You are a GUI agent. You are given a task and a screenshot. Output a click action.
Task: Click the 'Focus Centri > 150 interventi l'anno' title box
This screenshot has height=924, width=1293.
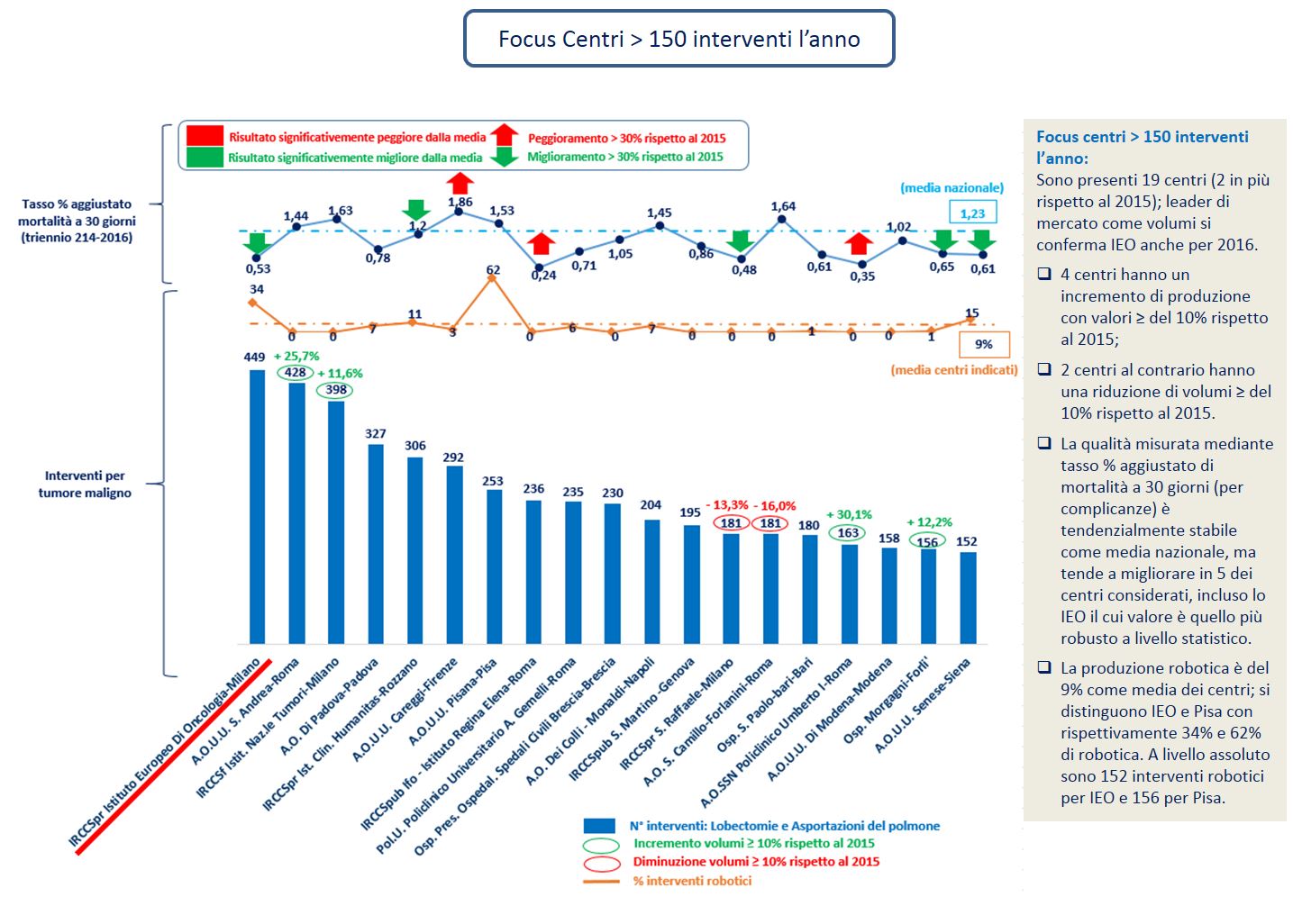point(678,39)
